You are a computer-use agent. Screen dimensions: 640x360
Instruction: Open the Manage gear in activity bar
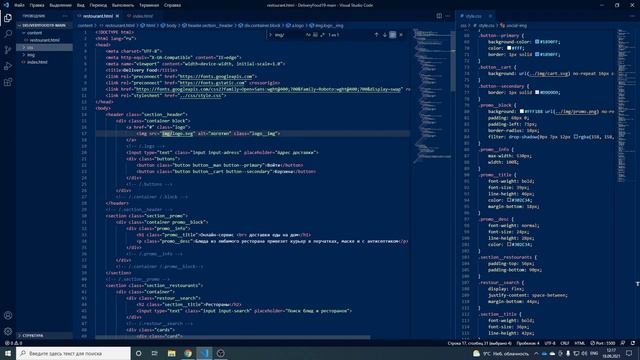(x=8, y=331)
